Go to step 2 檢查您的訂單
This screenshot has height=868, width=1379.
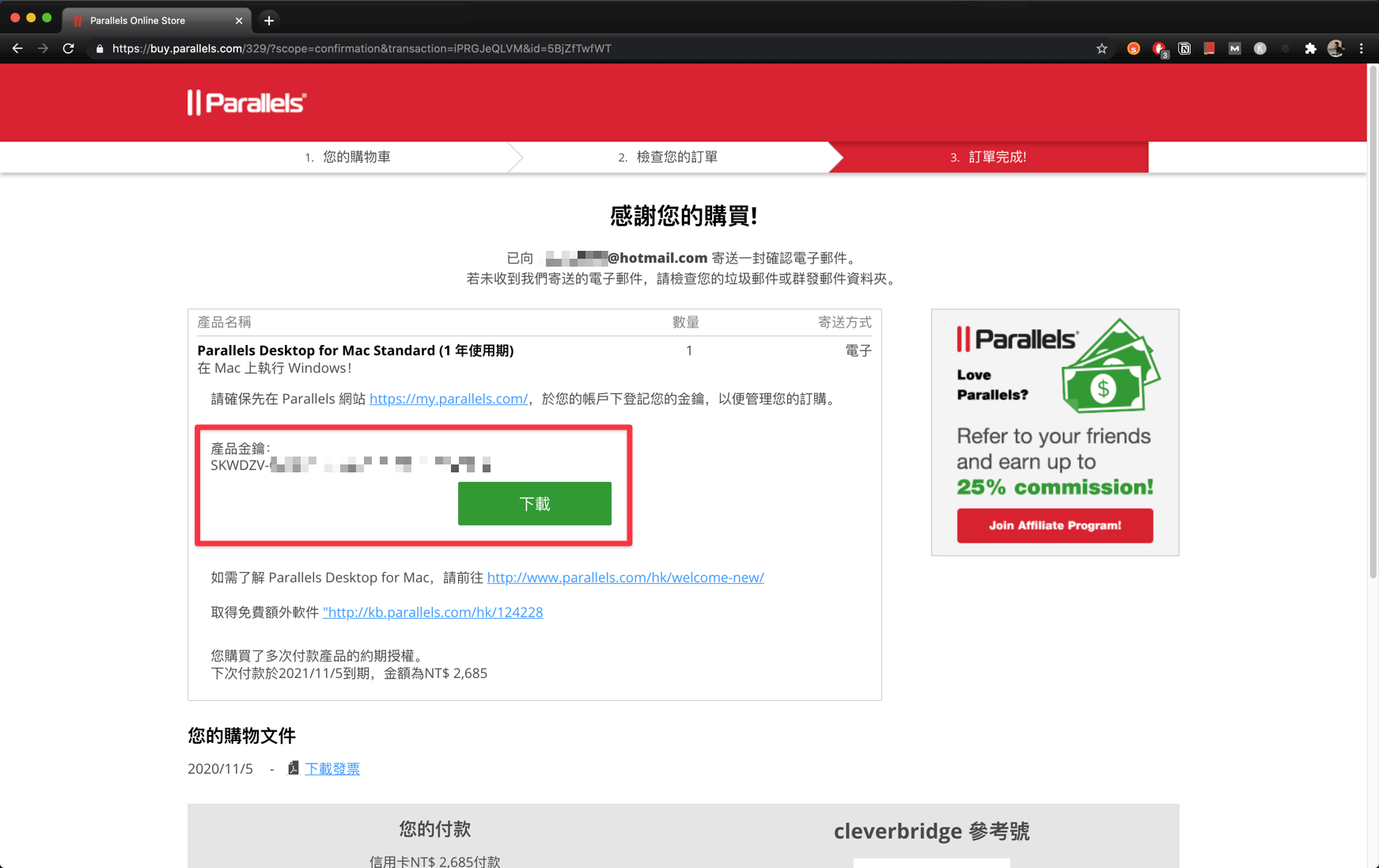pos(668,157)
